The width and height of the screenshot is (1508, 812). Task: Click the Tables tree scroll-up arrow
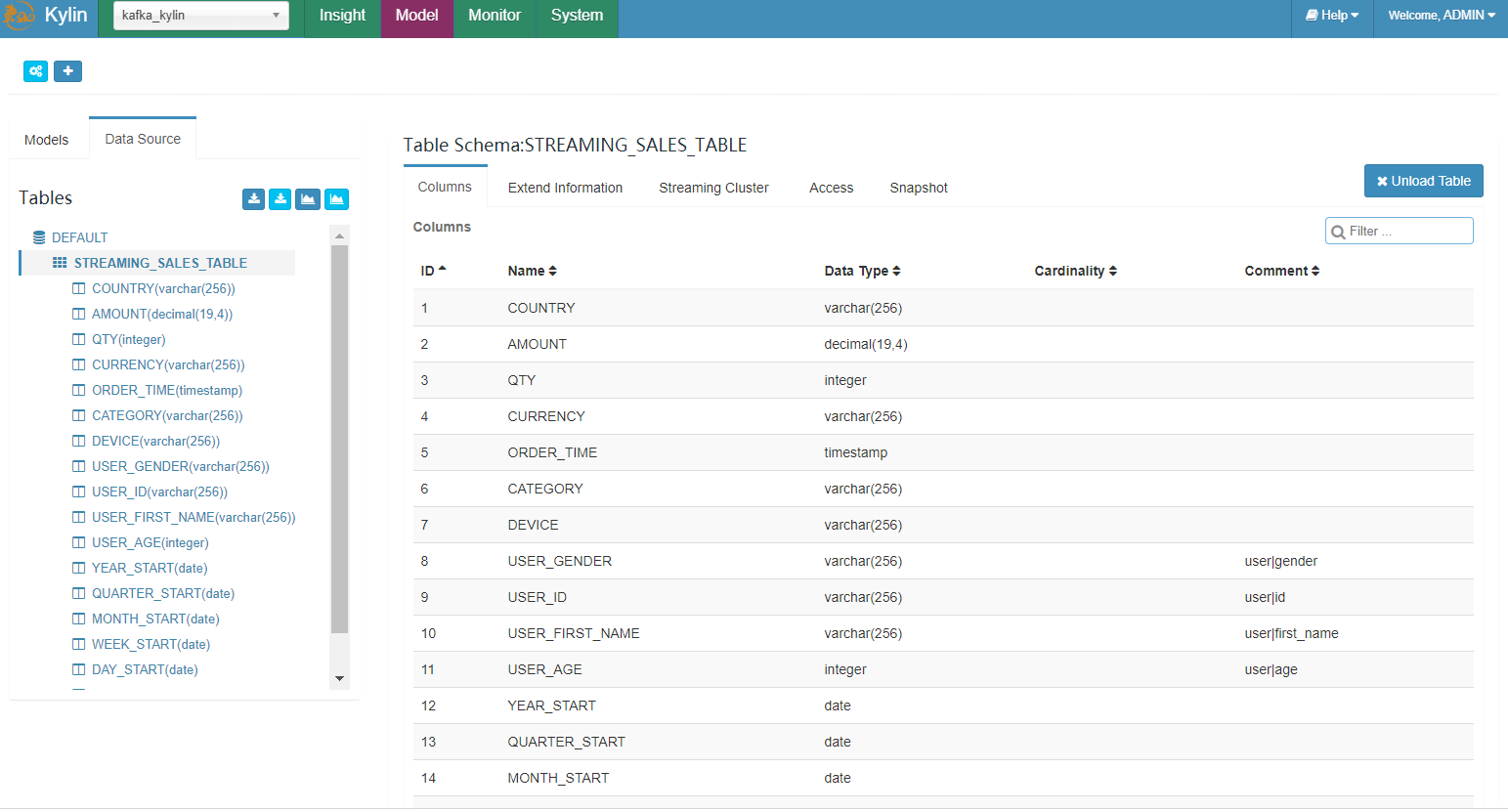[x=339, y=235]
